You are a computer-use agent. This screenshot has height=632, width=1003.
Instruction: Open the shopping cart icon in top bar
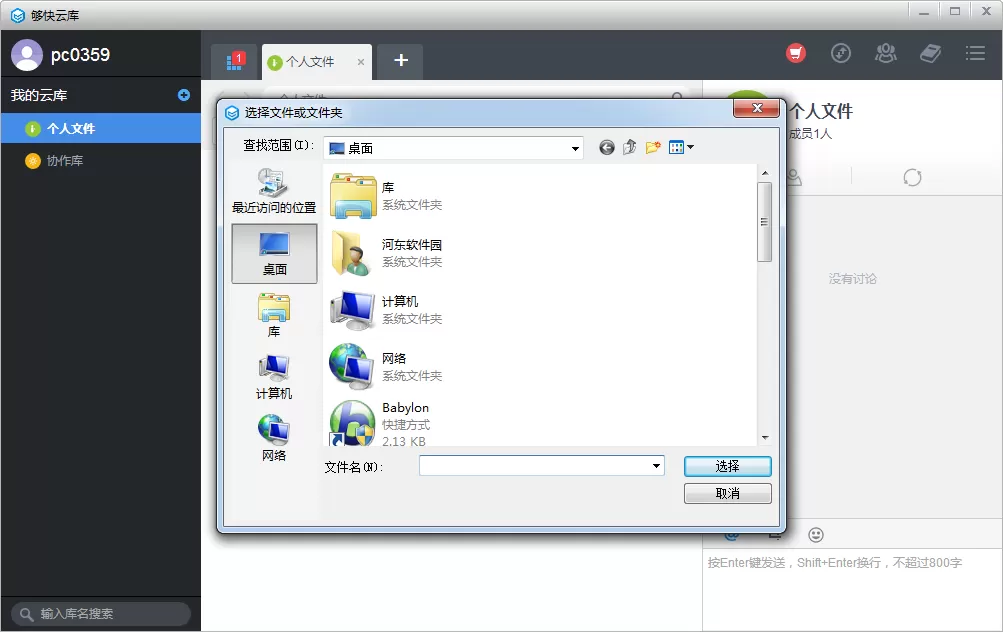coord(796,53)
